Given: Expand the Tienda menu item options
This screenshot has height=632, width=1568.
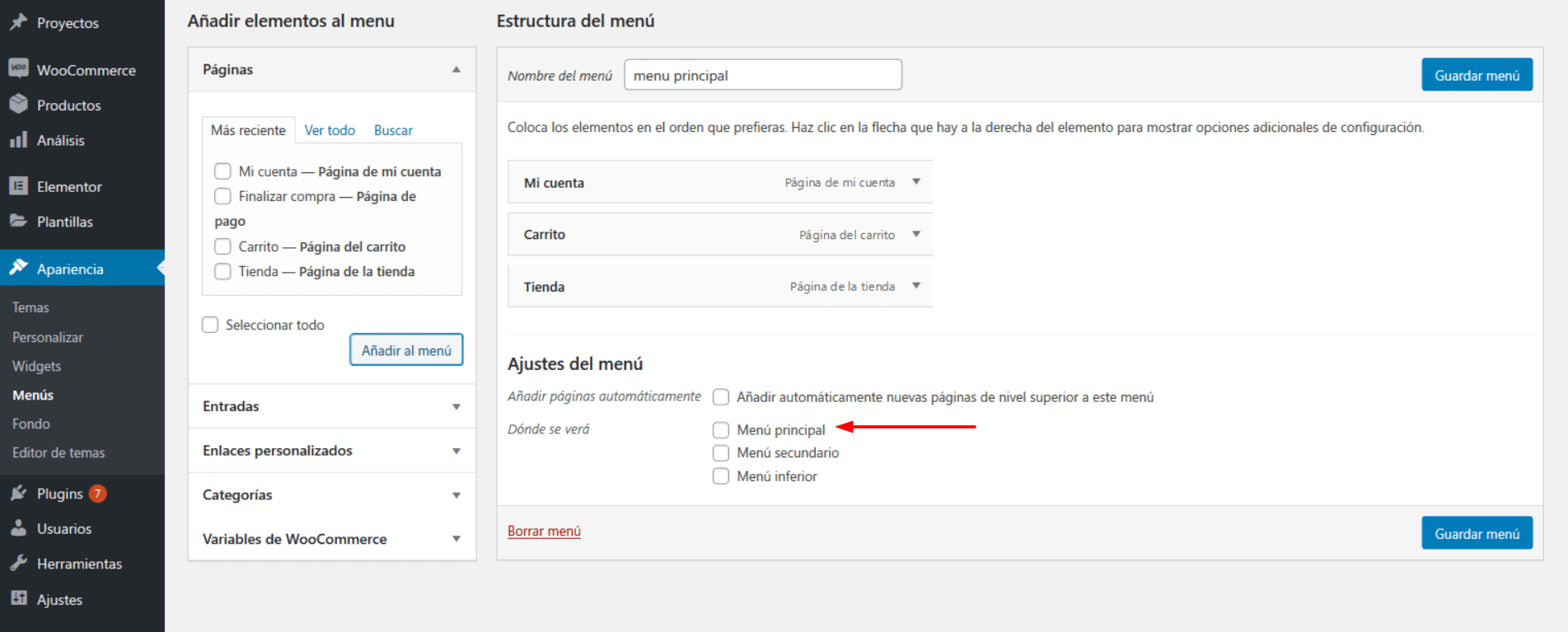Looking at the screenshot, I should click(916, 286).
